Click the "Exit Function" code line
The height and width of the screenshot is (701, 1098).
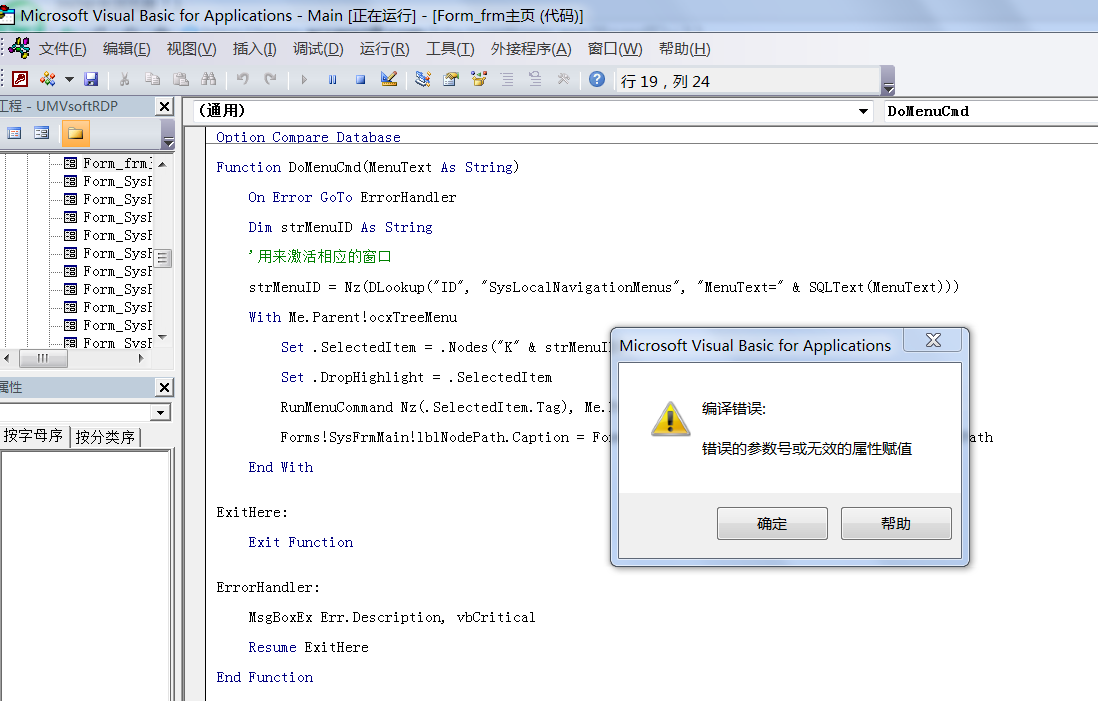(300, 543)
